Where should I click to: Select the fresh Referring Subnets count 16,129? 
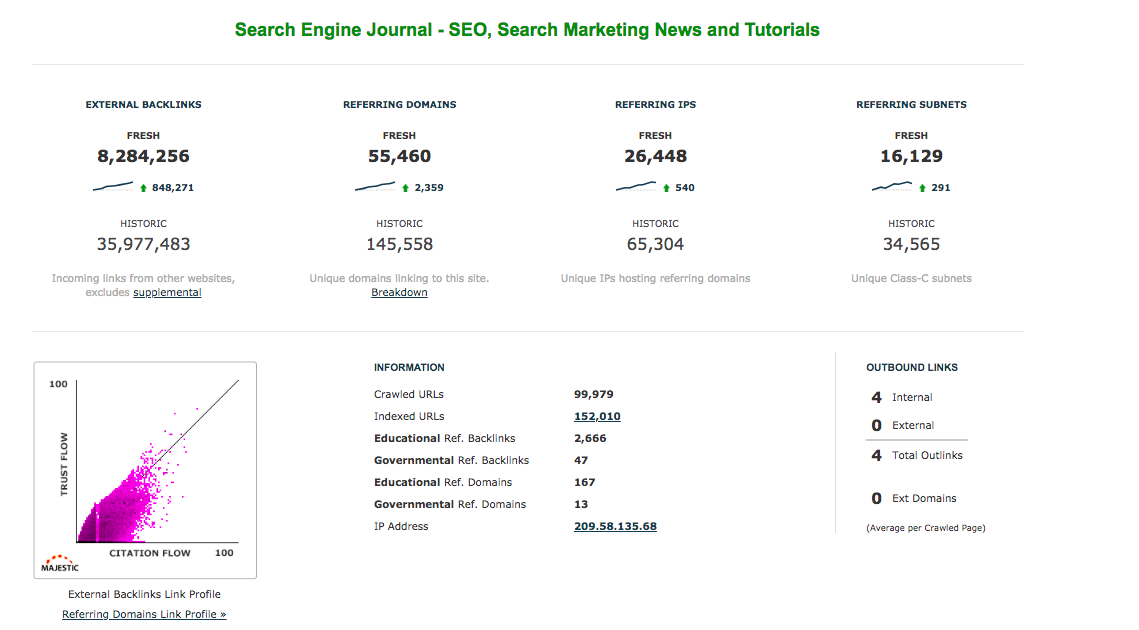tap(912, 156)
